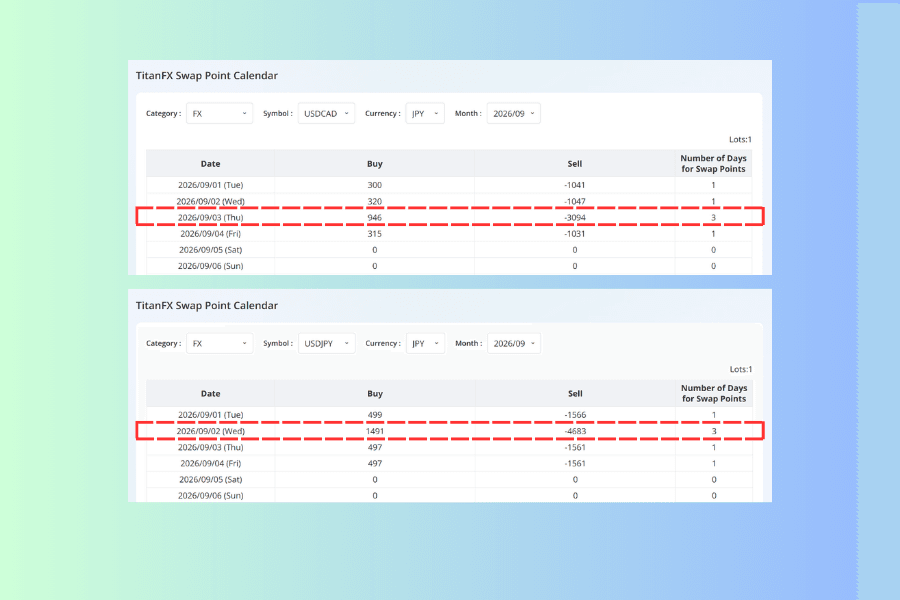Open the USDJPY Symbol dropdown

[326, 343]
